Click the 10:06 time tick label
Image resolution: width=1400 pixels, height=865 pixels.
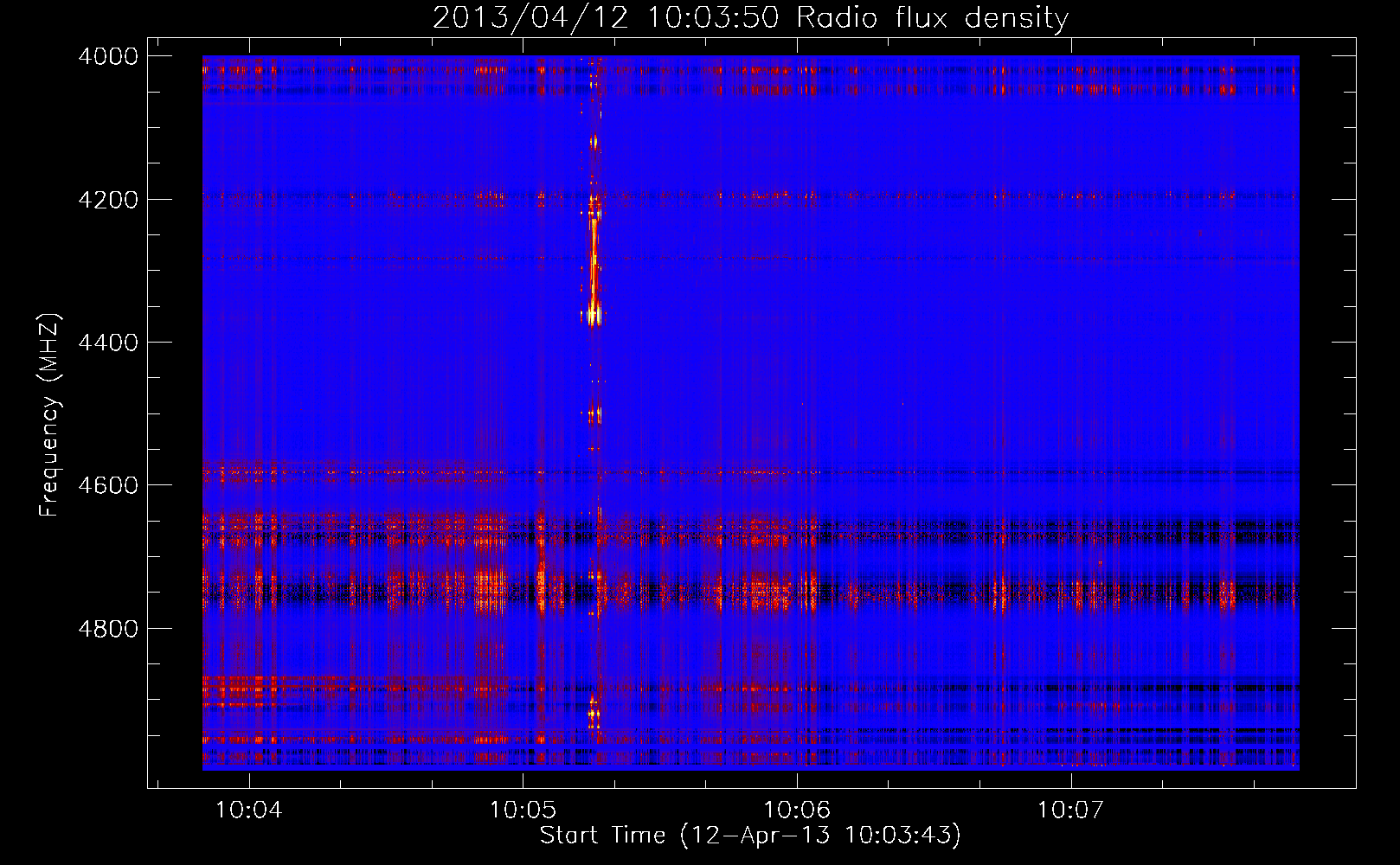(797, 810)
